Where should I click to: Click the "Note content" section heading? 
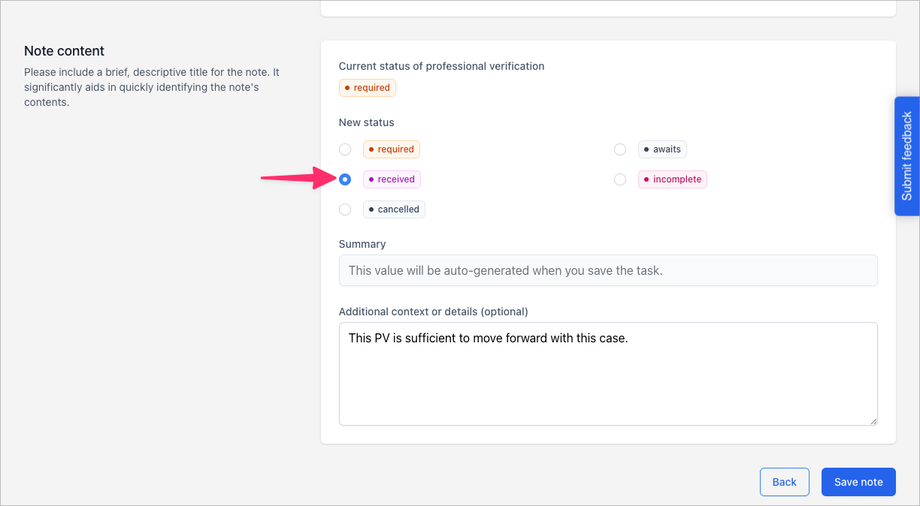point(64,51)
